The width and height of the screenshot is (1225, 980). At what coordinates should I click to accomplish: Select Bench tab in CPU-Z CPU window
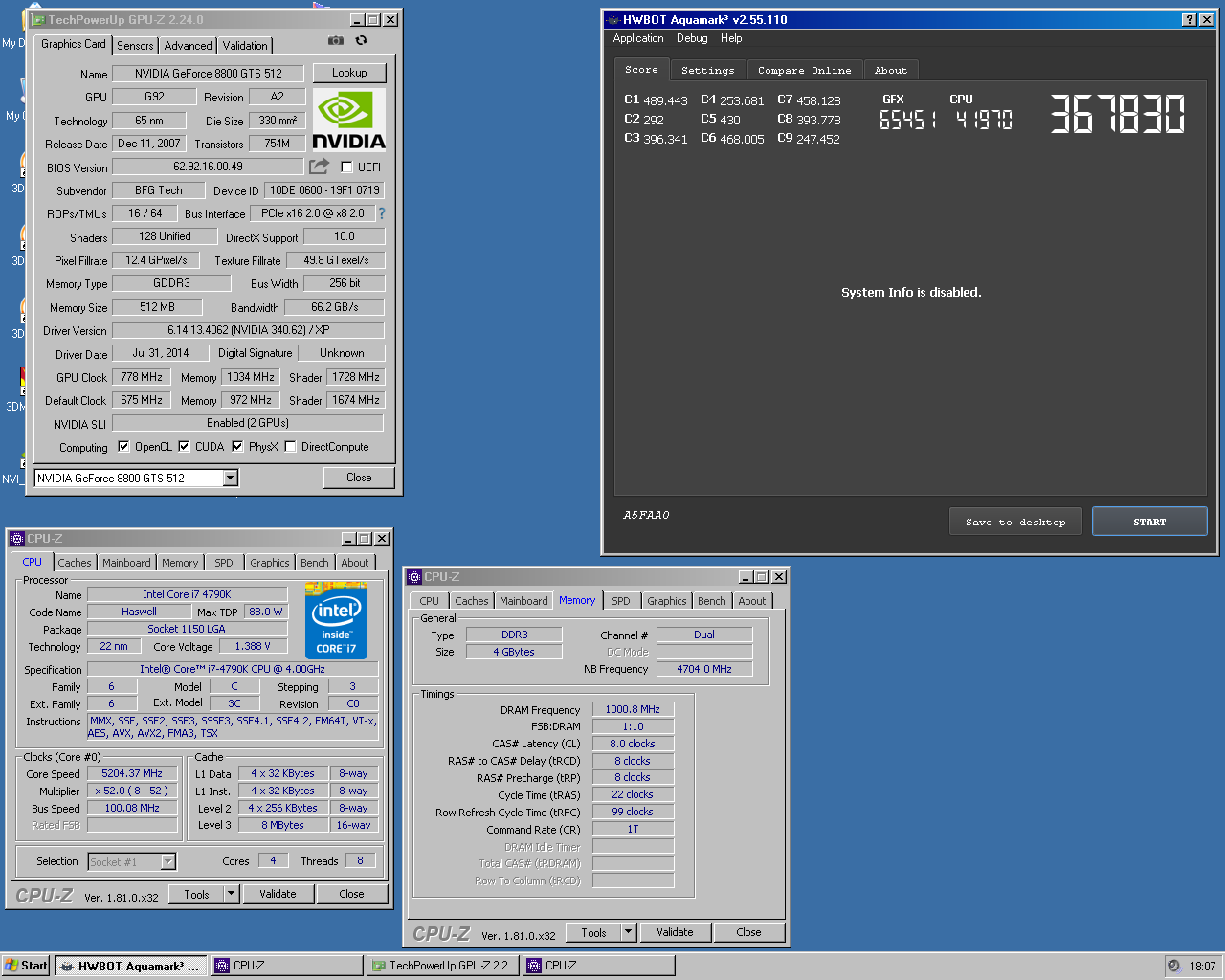(x=314, y=563)
